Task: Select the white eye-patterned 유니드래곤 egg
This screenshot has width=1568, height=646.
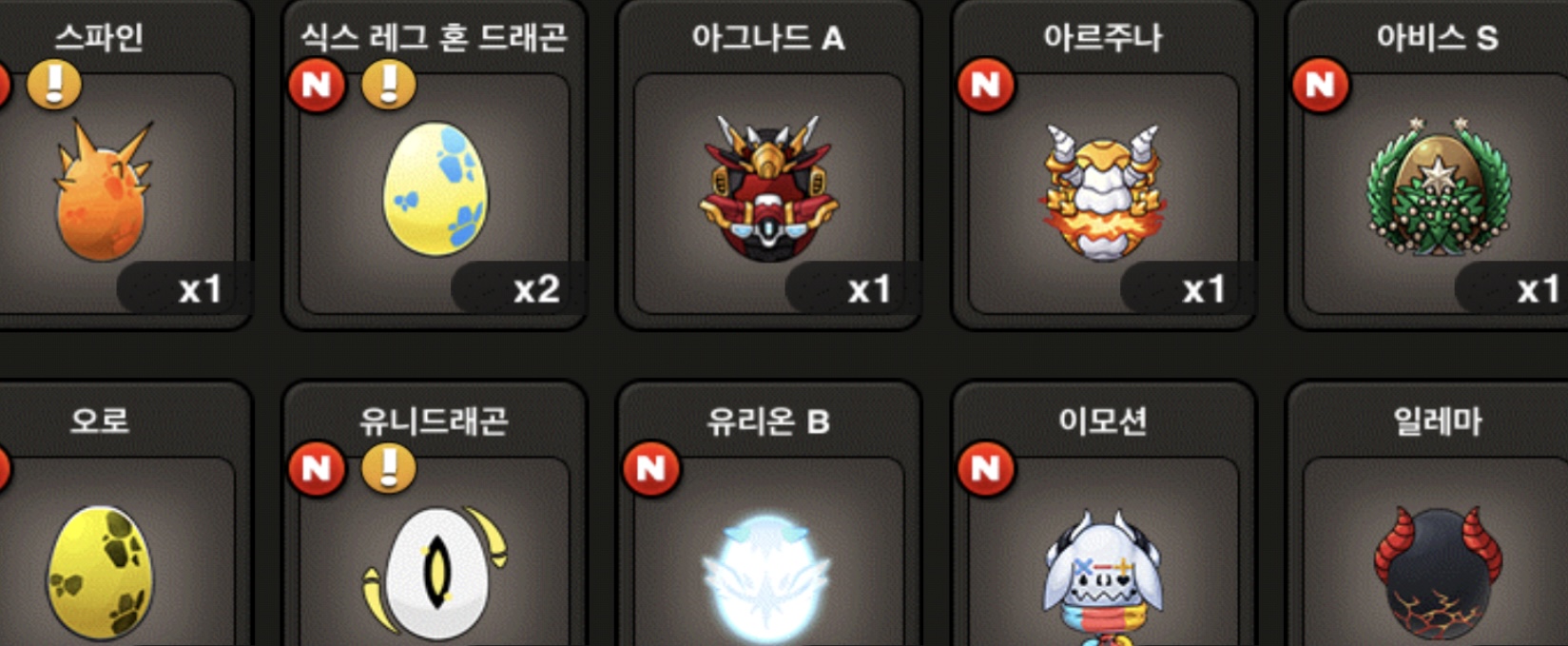Action: click(x=435, y=571)
